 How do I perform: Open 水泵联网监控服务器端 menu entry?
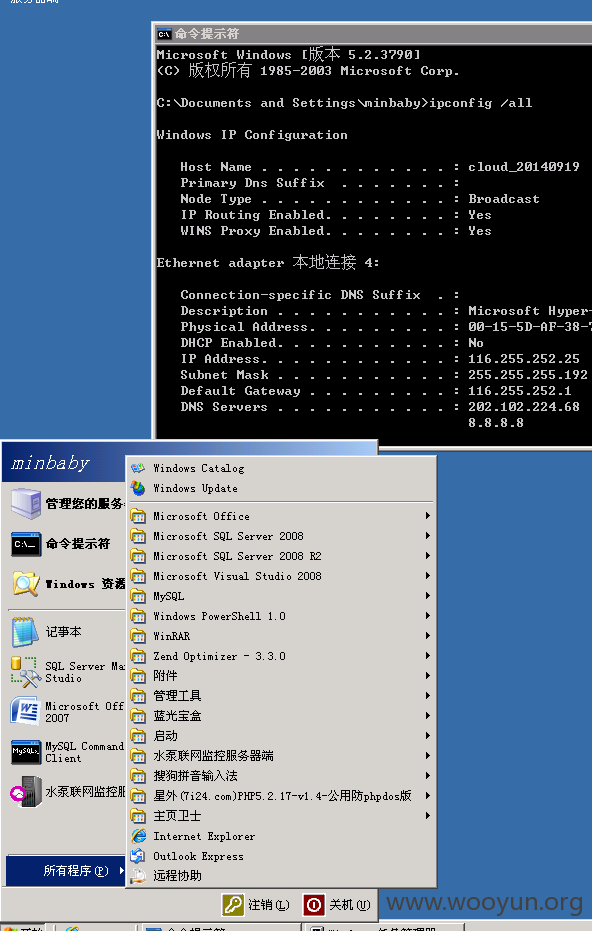(x=281, y=756)
